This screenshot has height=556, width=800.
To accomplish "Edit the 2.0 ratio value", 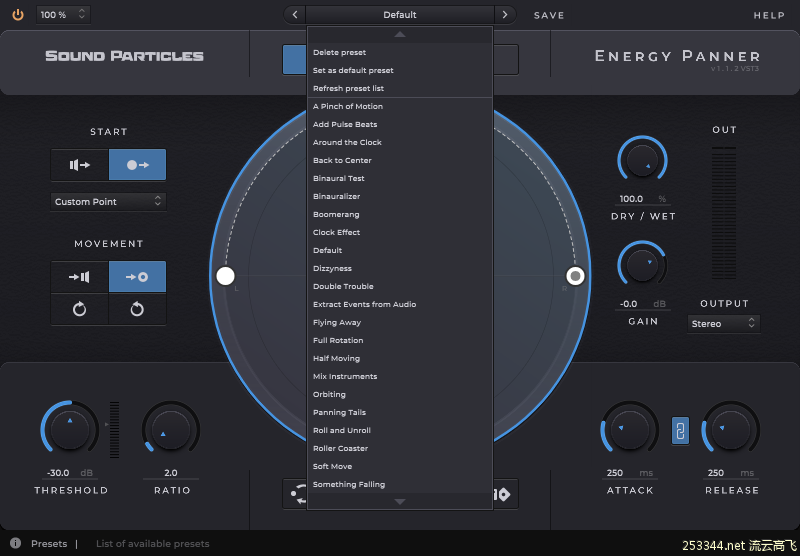I will [171, 473].
